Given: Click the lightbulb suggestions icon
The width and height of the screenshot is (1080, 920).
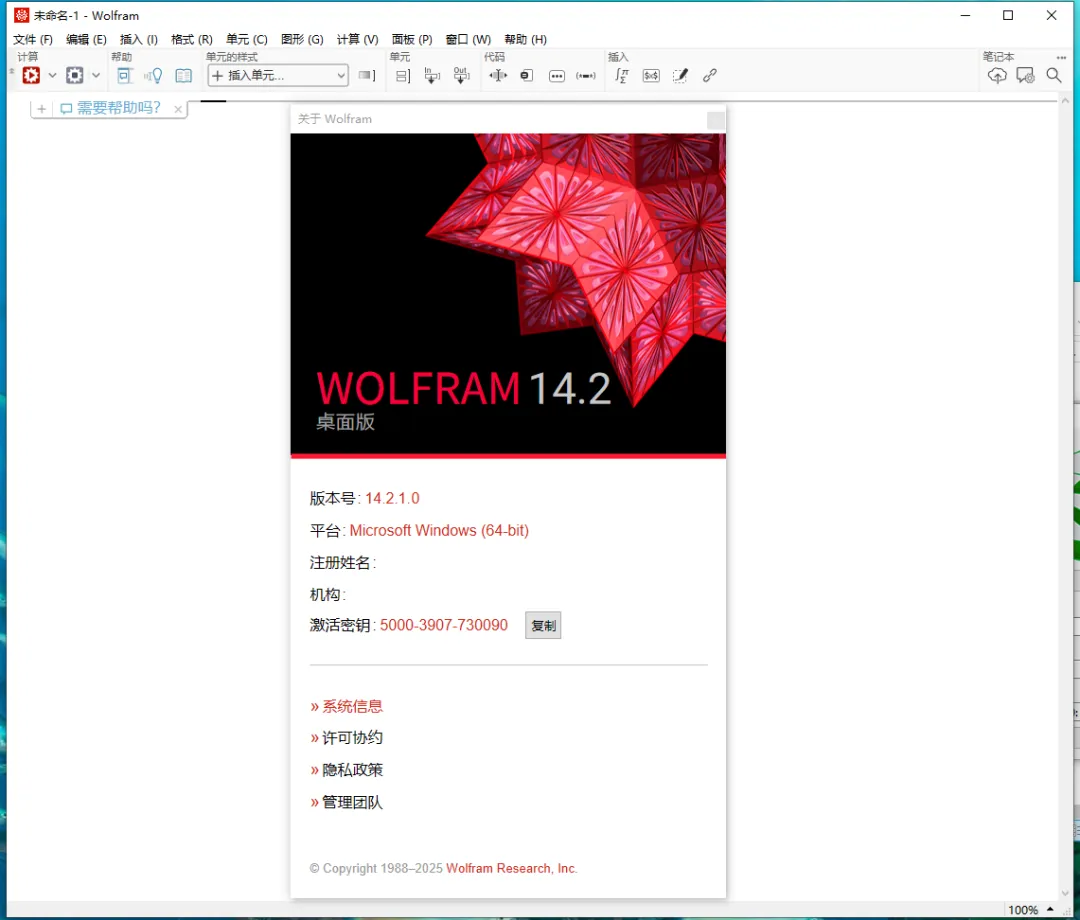Looking at the screenshot, I should [x=154, y=75].
